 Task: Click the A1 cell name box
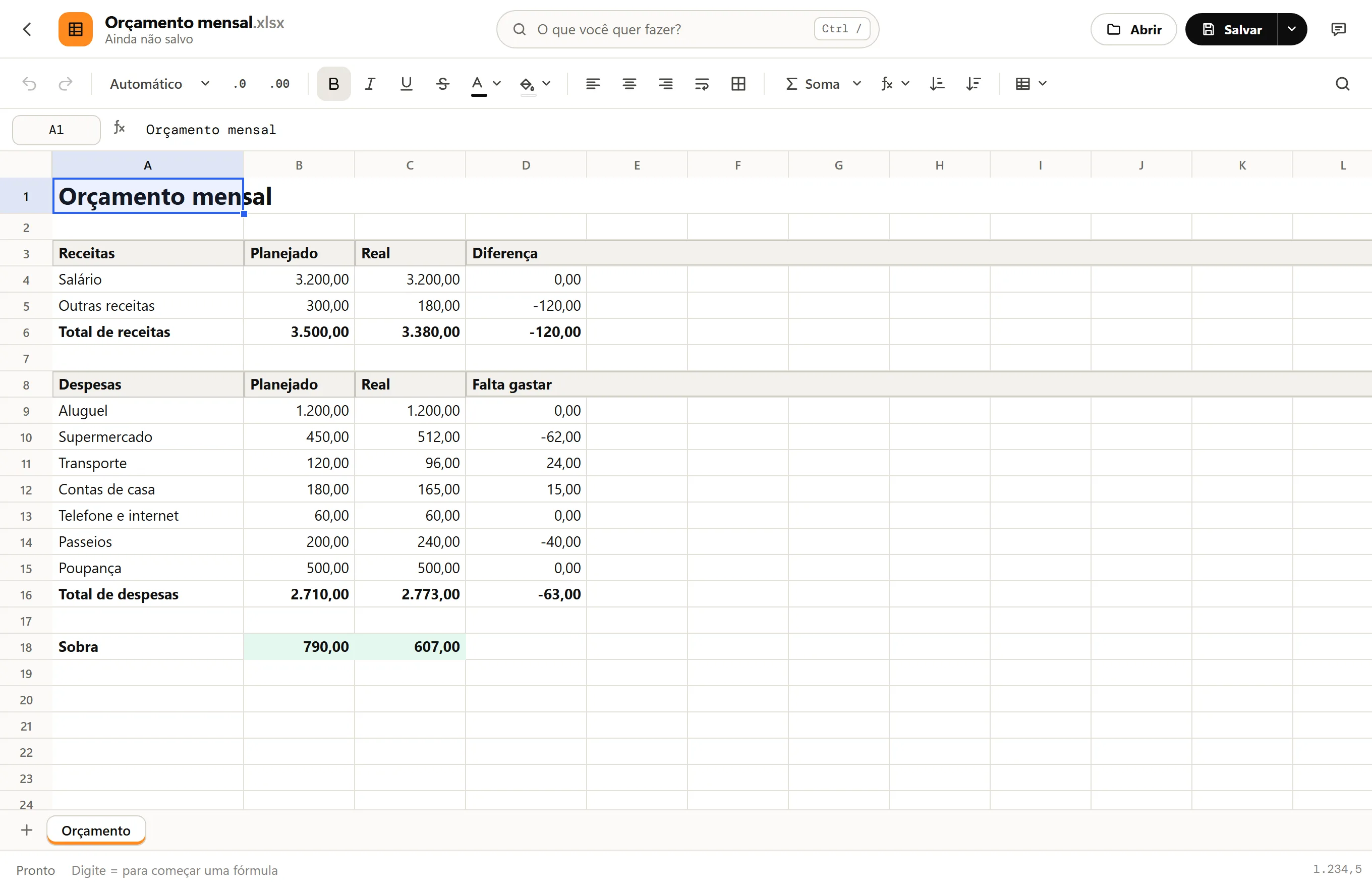[56, 130]
